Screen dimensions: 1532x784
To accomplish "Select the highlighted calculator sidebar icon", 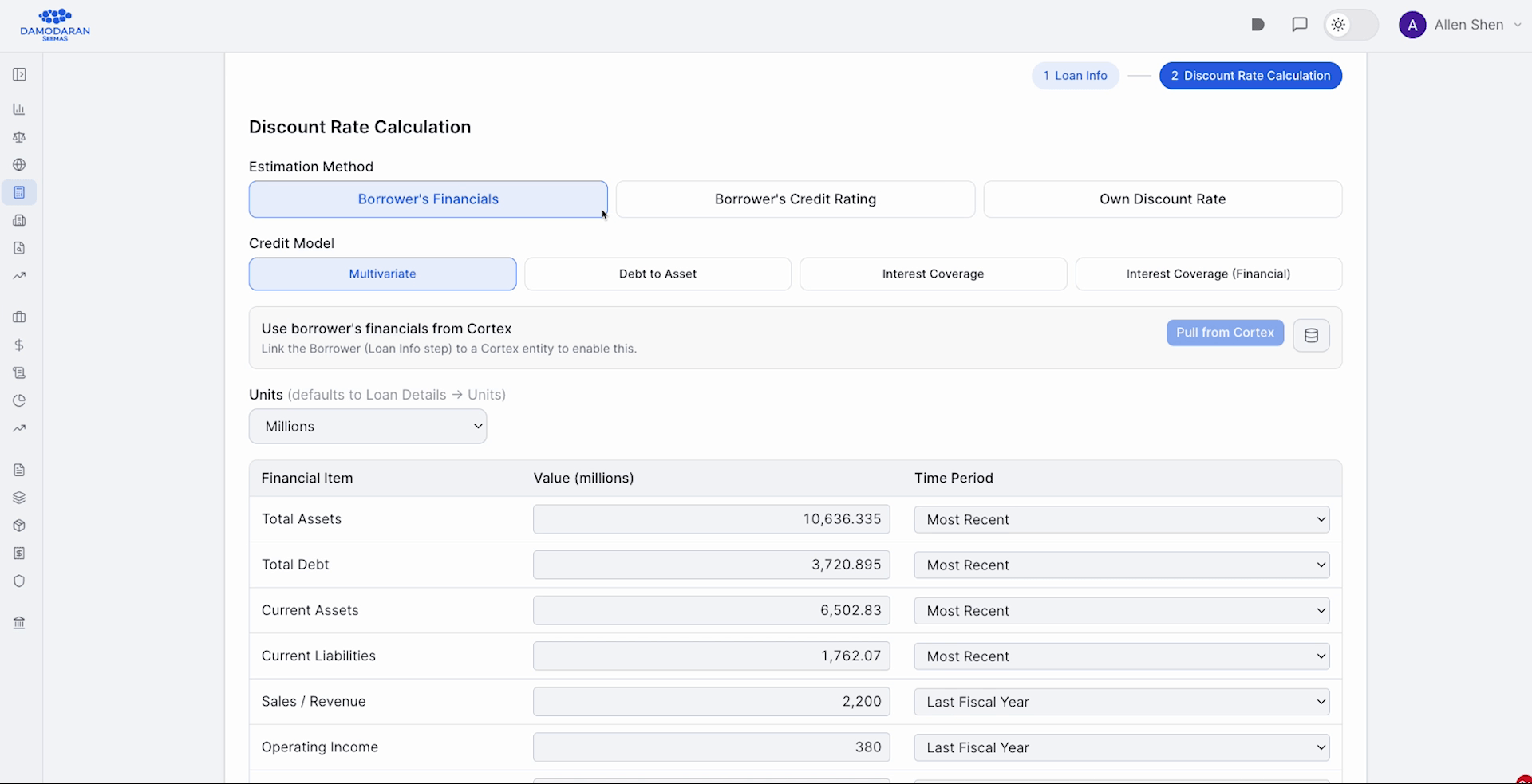I will click(x=19, y=192).
